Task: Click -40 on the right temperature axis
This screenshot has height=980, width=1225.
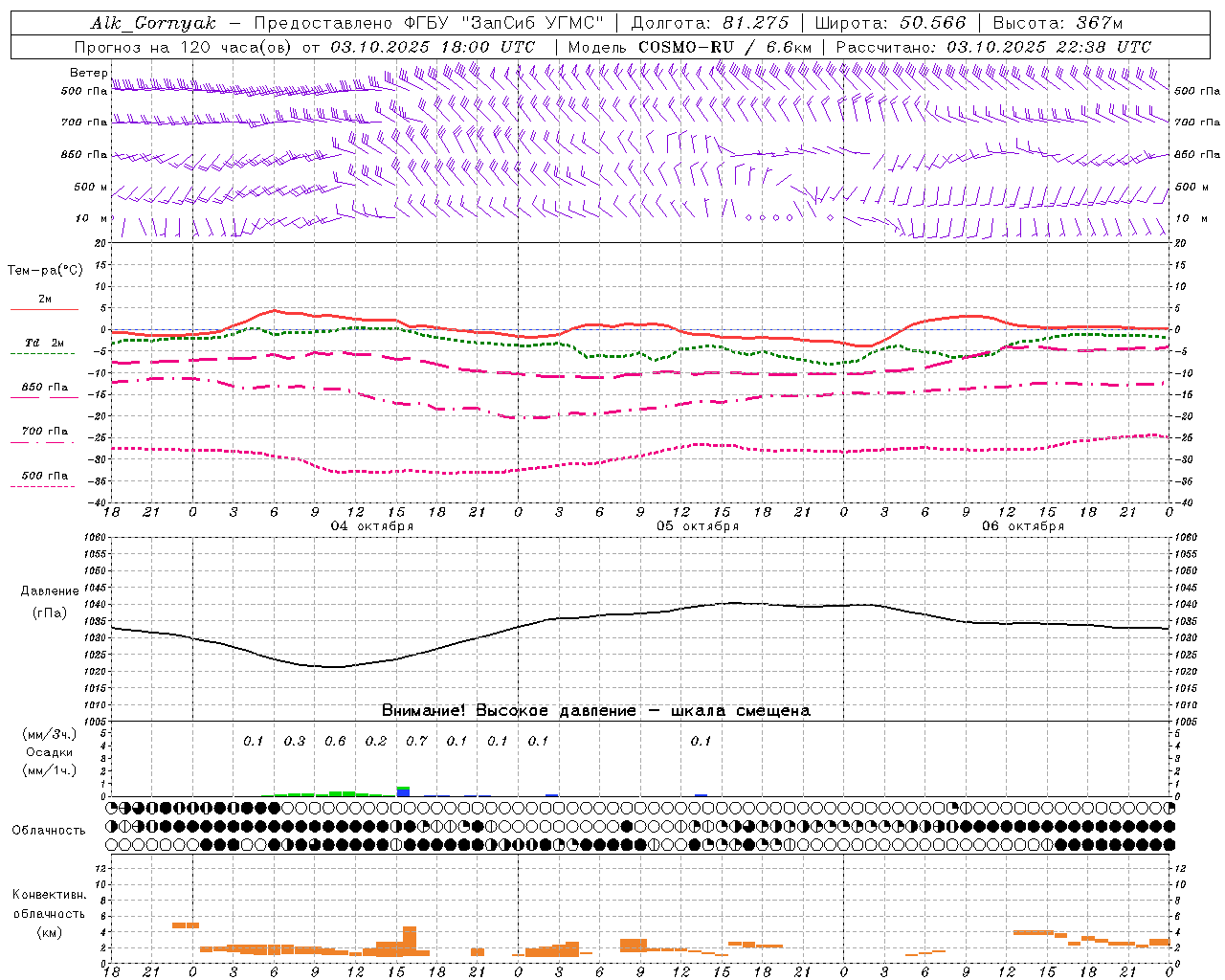Action: (x=1184, y=502)
